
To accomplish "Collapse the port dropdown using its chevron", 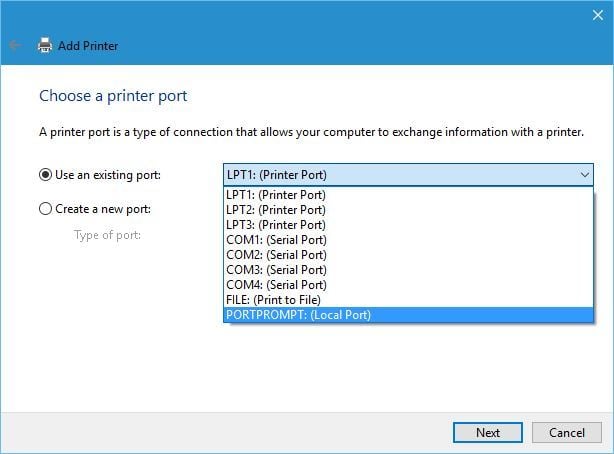I will [x=585, y=175].
